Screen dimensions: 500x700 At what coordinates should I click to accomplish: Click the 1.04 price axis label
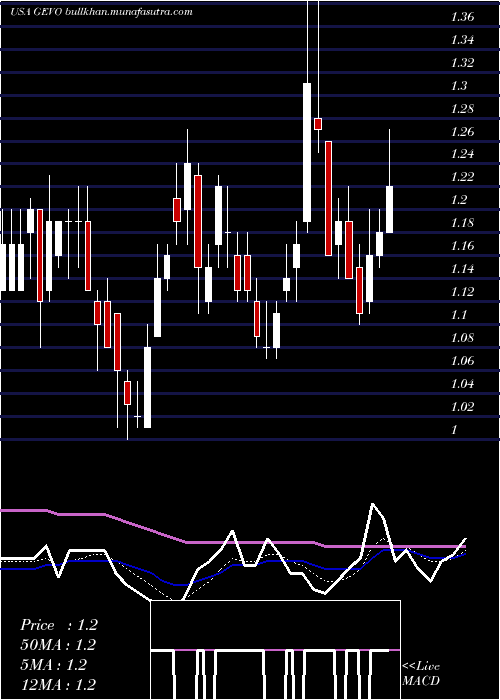[462, 384]
